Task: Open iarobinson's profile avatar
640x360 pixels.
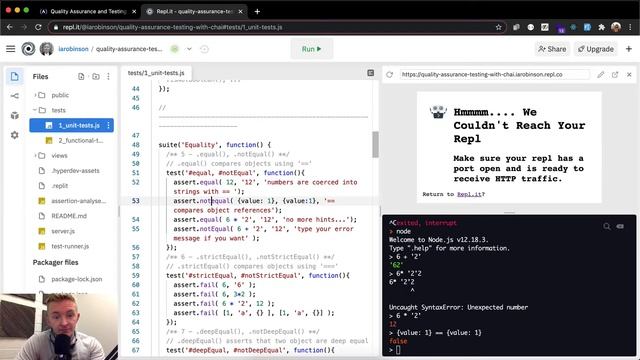Action: pos(47,49)
